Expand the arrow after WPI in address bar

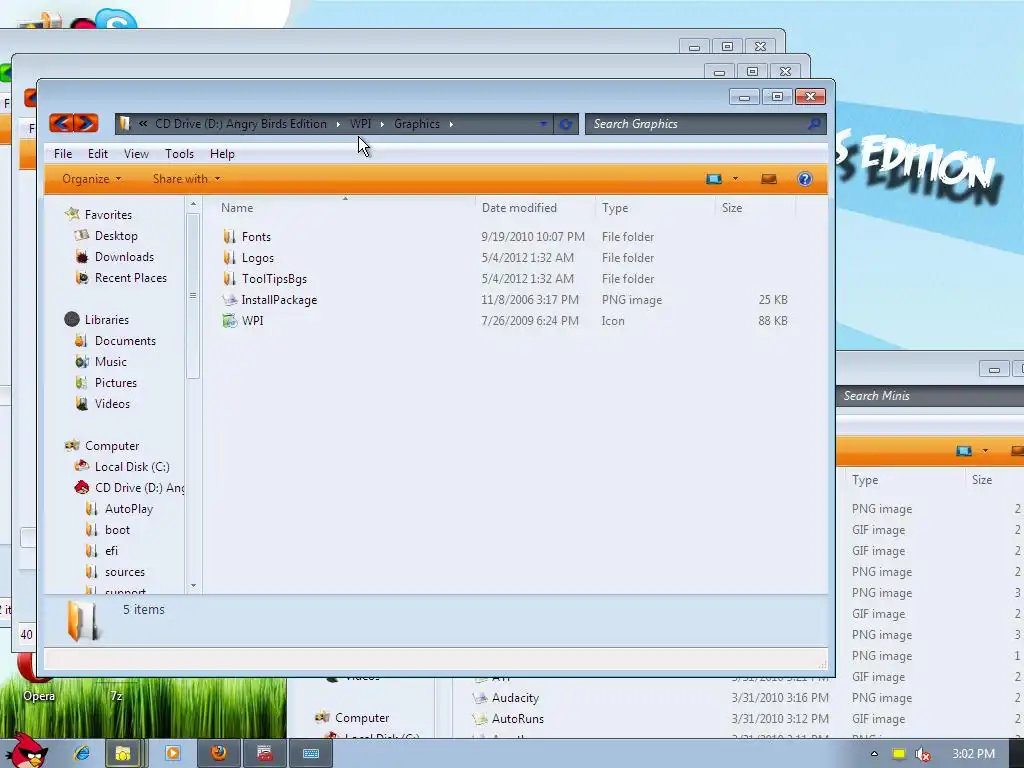click(x=382, y=124)
